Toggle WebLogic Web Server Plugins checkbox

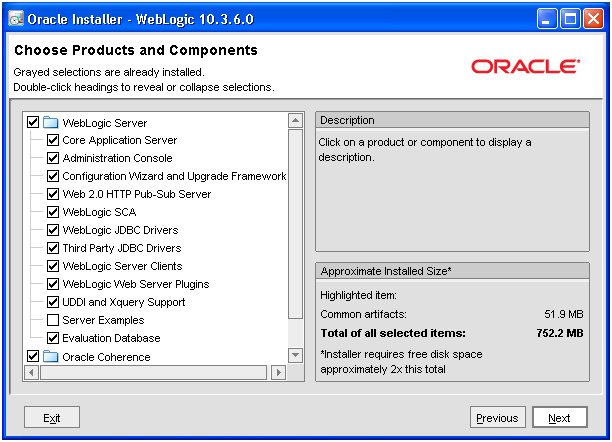[53, 284]
